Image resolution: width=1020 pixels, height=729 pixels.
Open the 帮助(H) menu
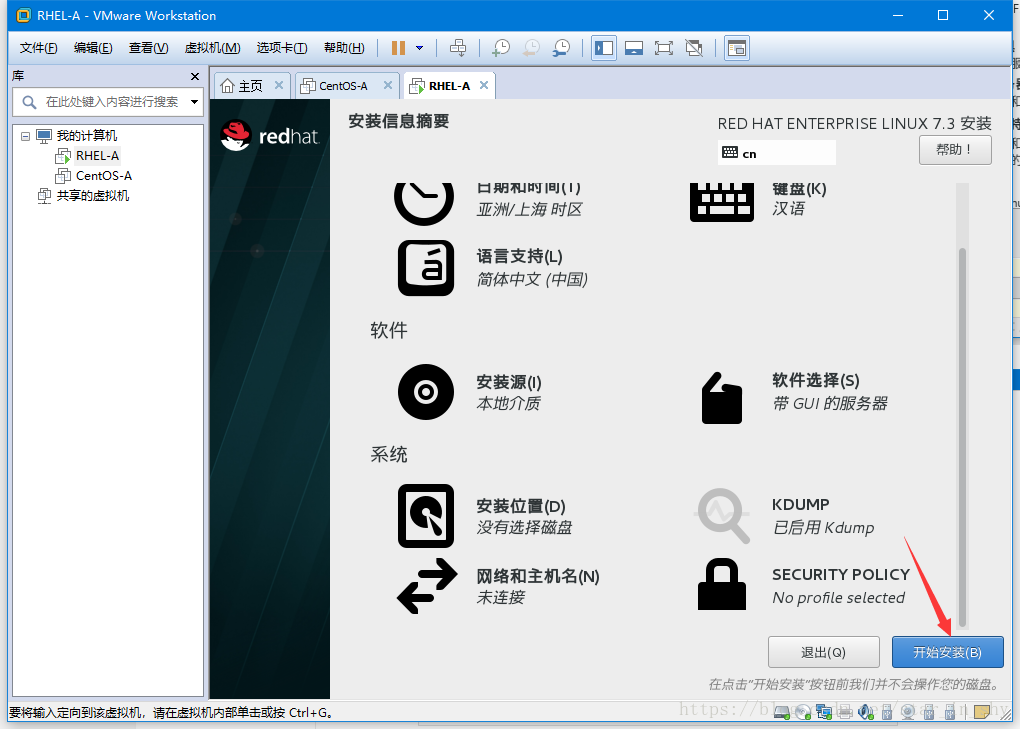pyautogui.click(x=344, y=48)
